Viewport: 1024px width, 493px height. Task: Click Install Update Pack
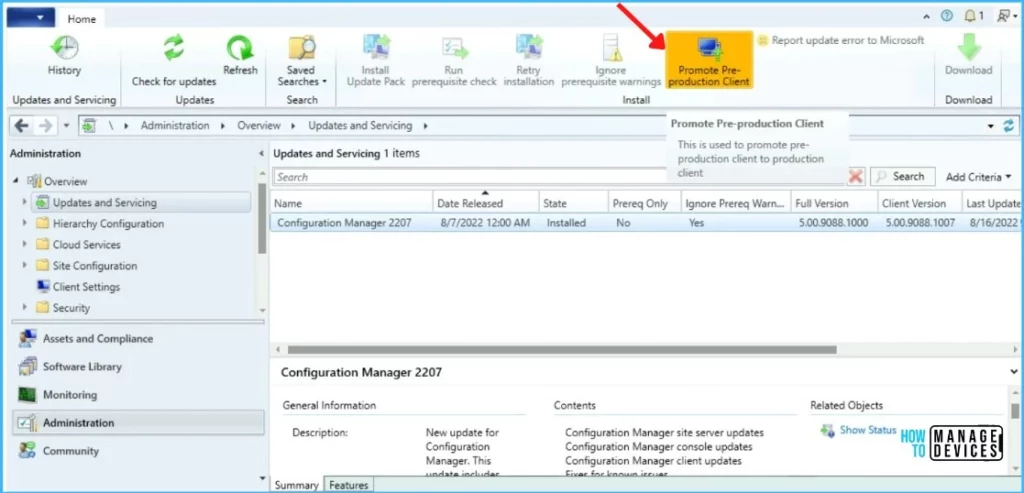point(376,61)
